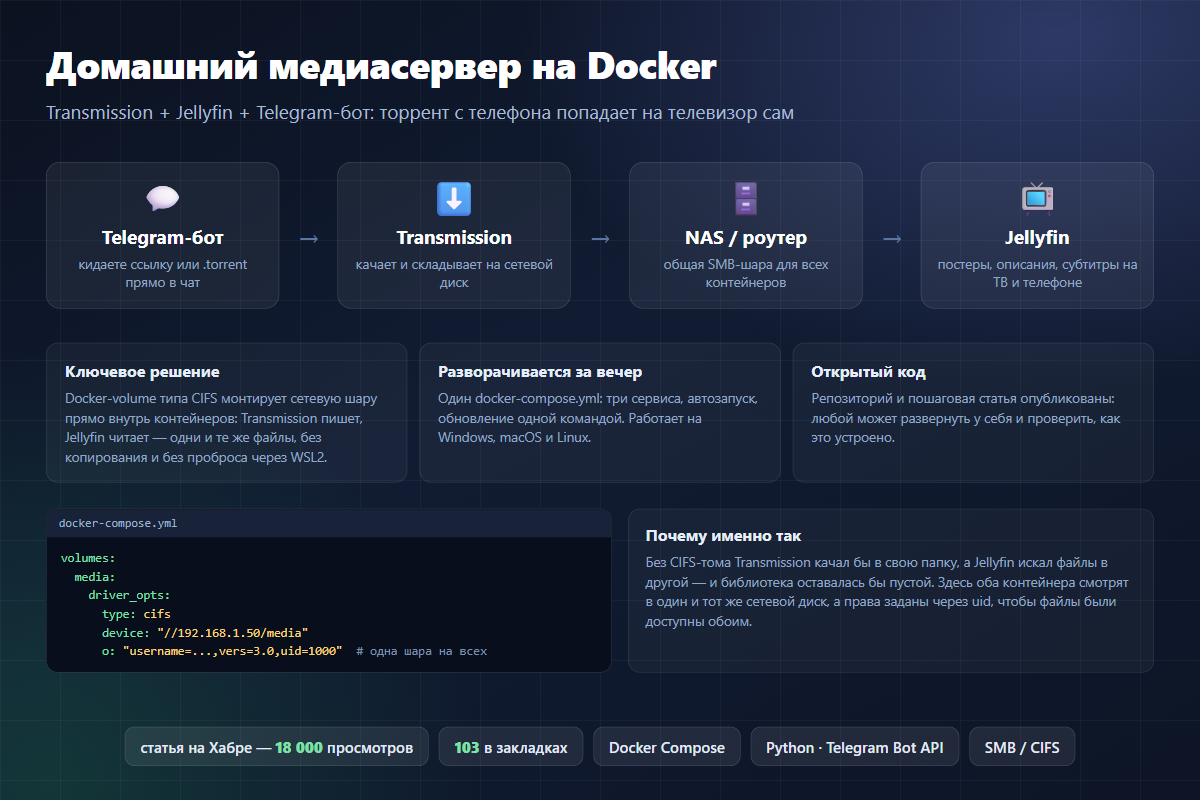Click text качает и складывает на сетевой диск
Image resolution: width=1200 pixels, height=800 pixels.
click(x=454, y=273)
